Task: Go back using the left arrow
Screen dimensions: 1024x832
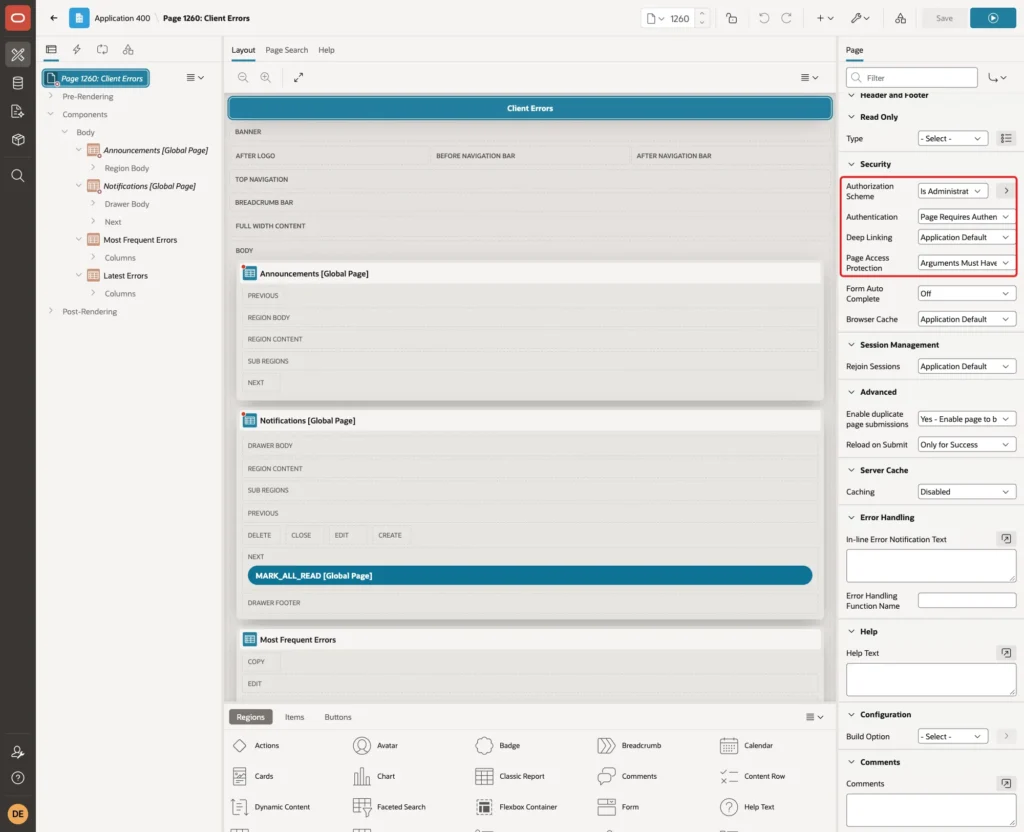Action: coord(54,18)
